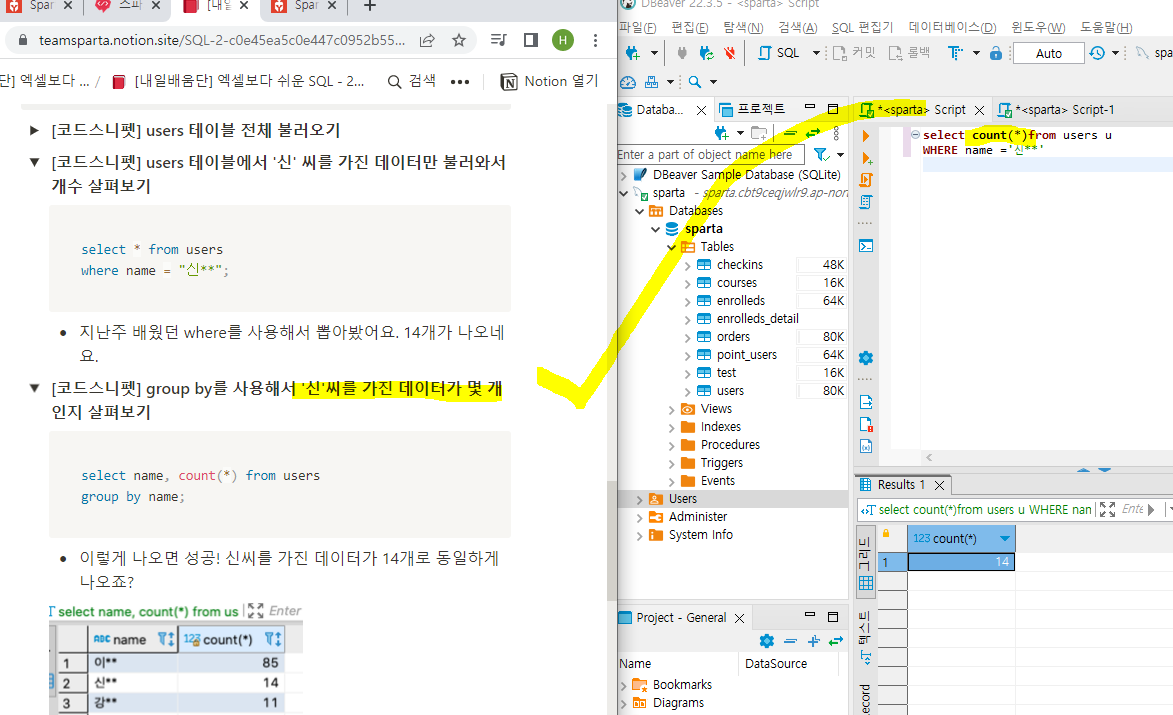1173x715 pixels.
Task: Select the enrolleds_detail table
Action: point(757,319)
